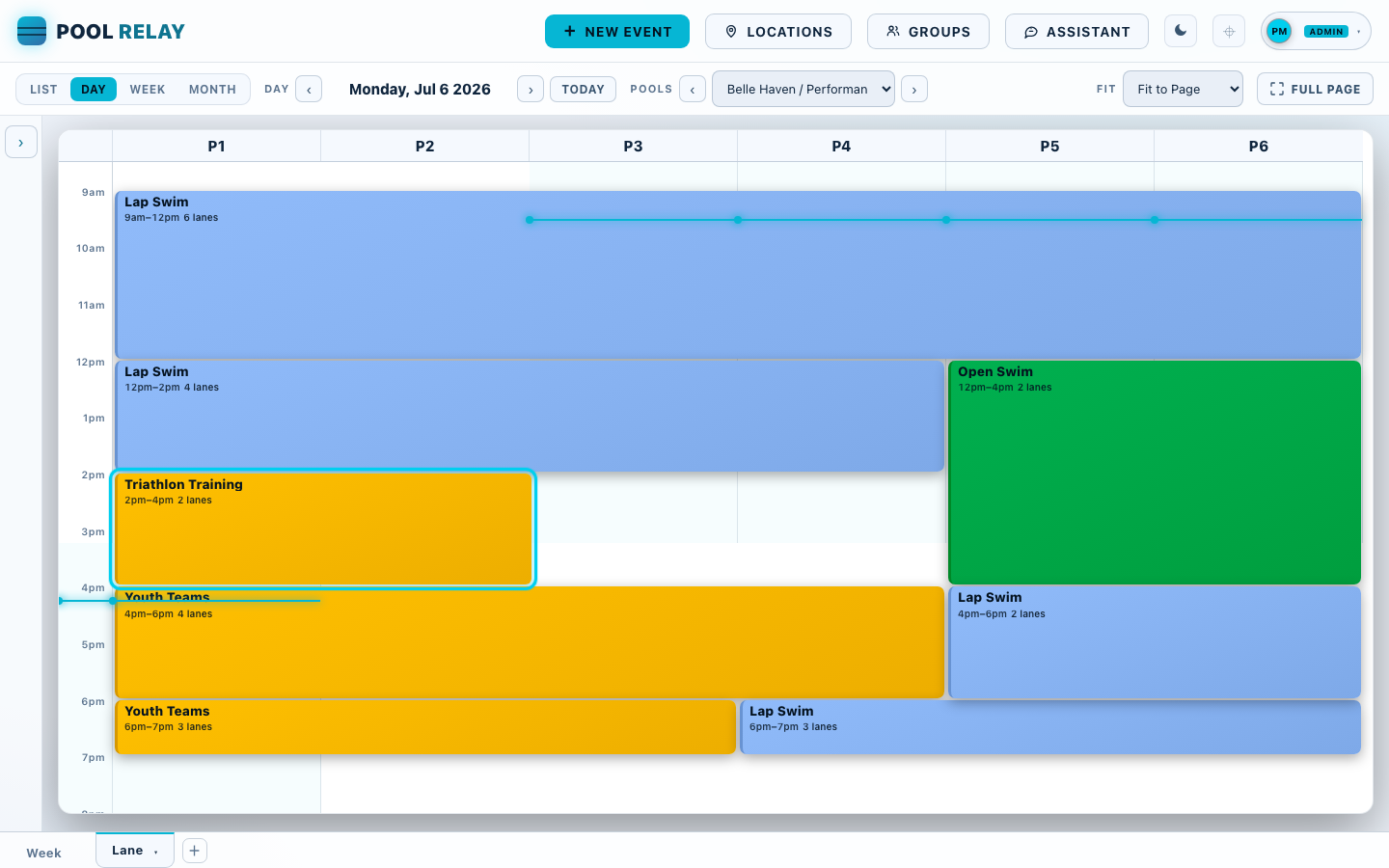The height and width of the screenshot is (868, 1389).
Task: Click the Pool Relay logo icon
Action: tap(32, 31)
